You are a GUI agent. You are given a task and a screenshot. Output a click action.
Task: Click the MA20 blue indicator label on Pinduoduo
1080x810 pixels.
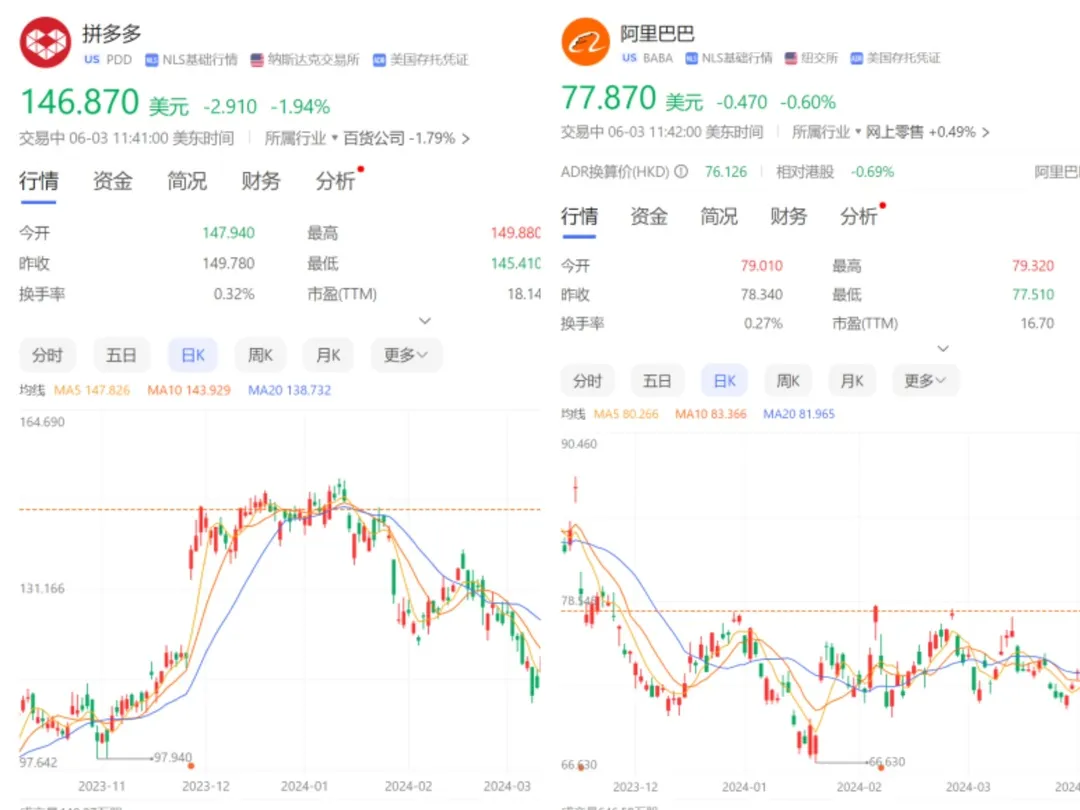click(x=289, y=390)
